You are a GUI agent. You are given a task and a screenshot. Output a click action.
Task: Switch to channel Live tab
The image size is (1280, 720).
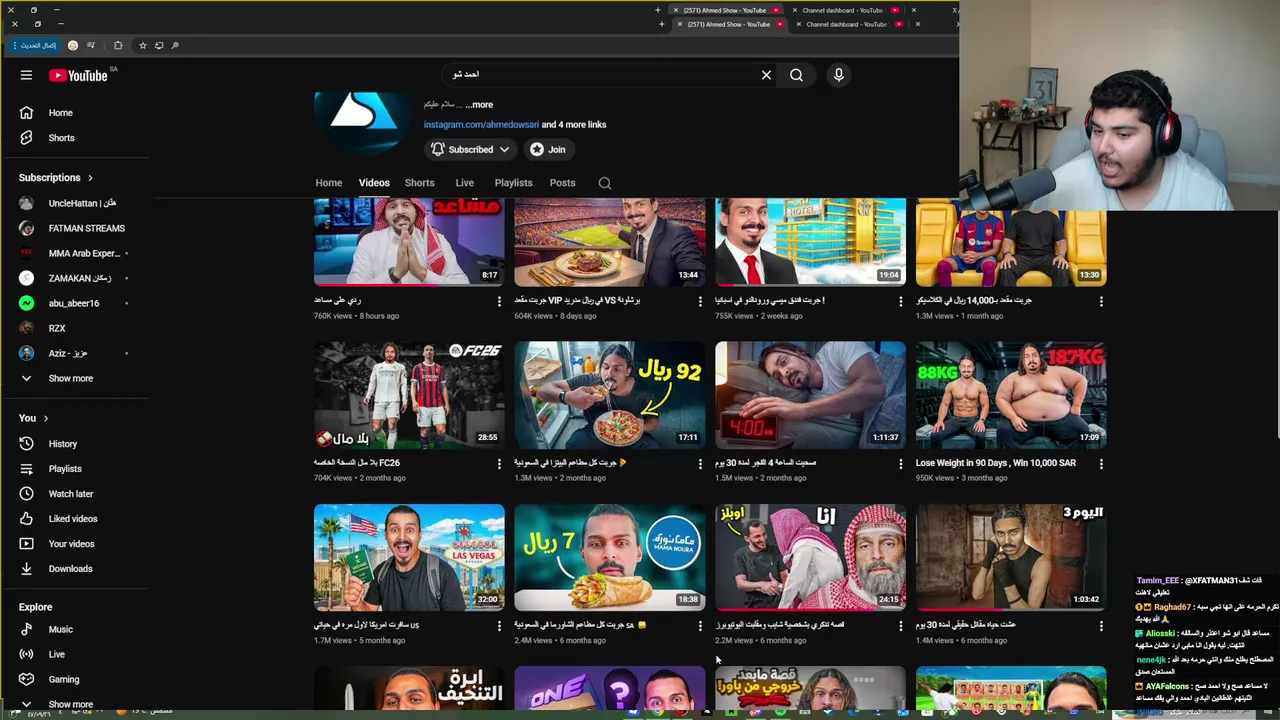[464, 183]
